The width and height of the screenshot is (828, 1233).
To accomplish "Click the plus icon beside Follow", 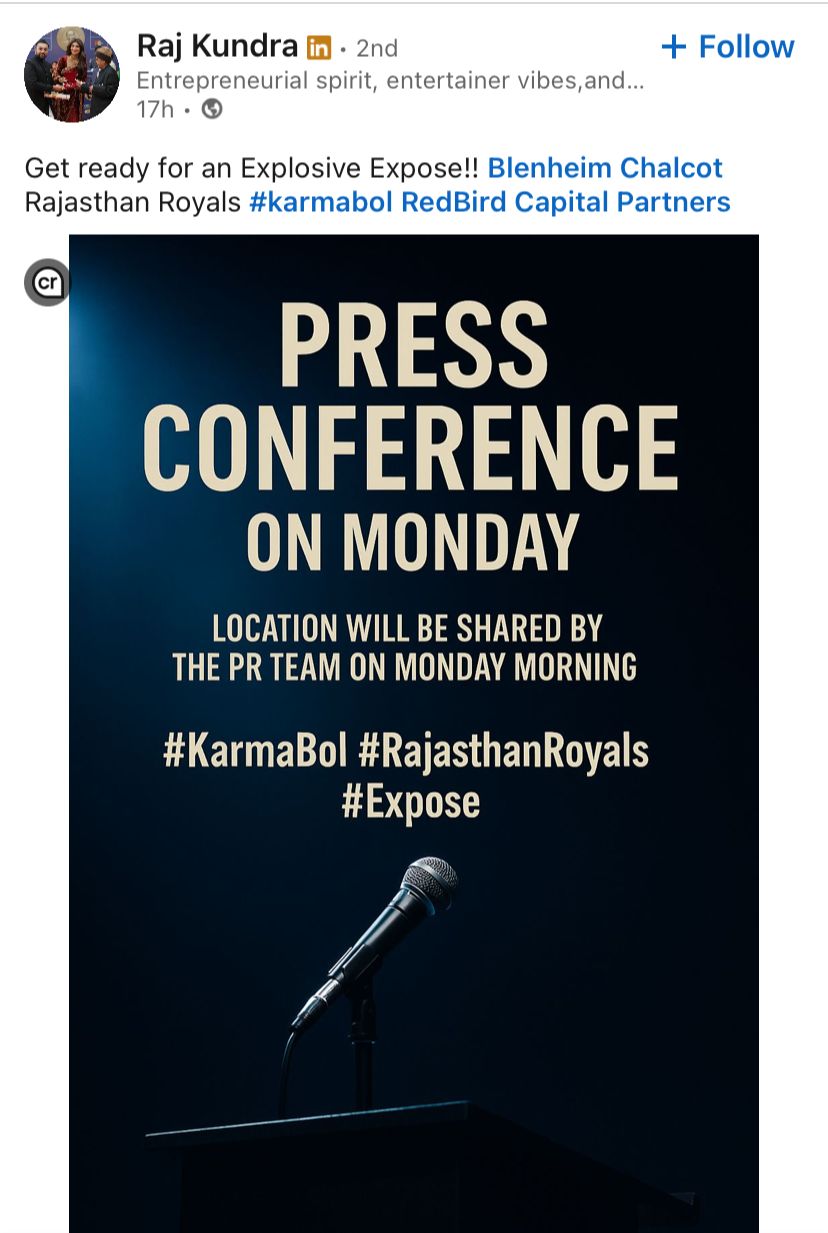I will click(674, 47).
